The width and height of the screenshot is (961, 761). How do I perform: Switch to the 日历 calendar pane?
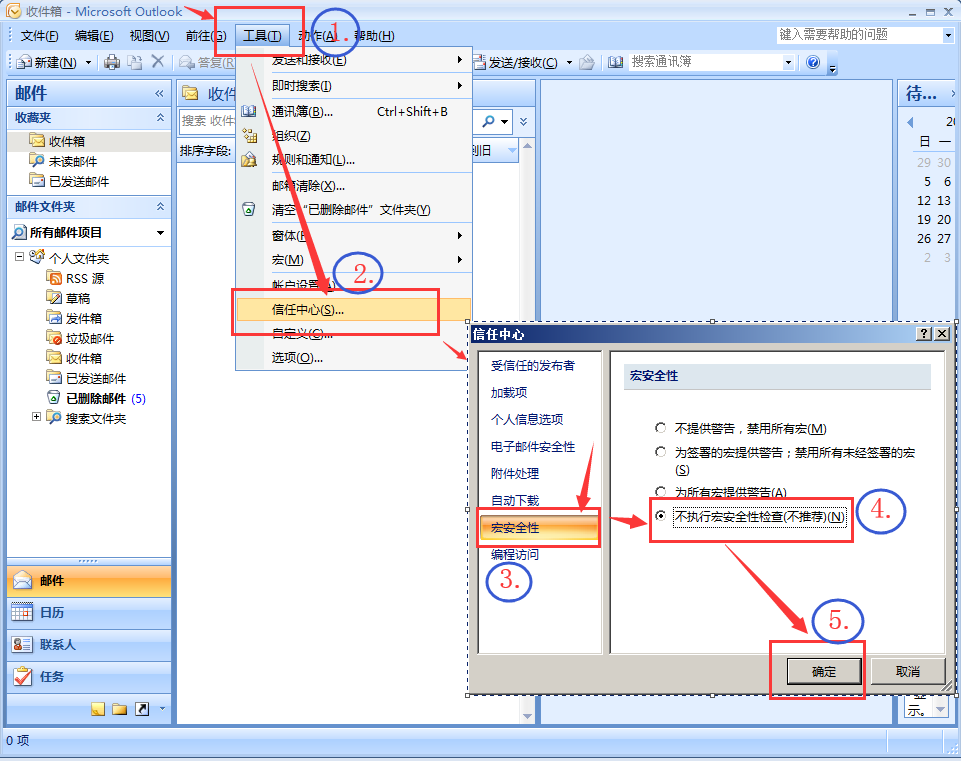(x=89, y=613)
